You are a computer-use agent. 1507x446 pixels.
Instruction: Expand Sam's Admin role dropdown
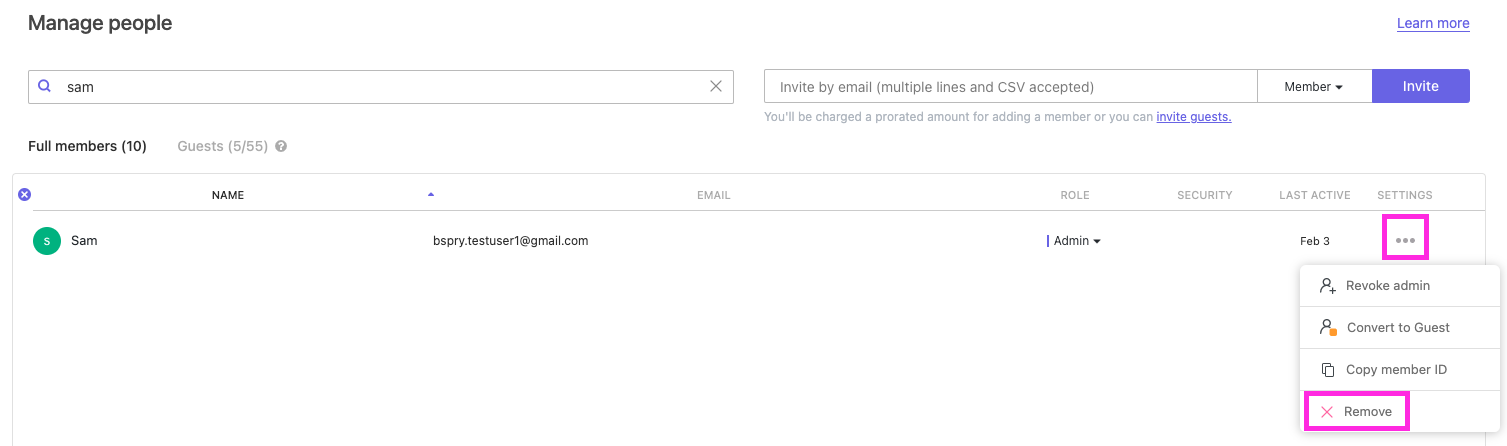point(1077,241)
